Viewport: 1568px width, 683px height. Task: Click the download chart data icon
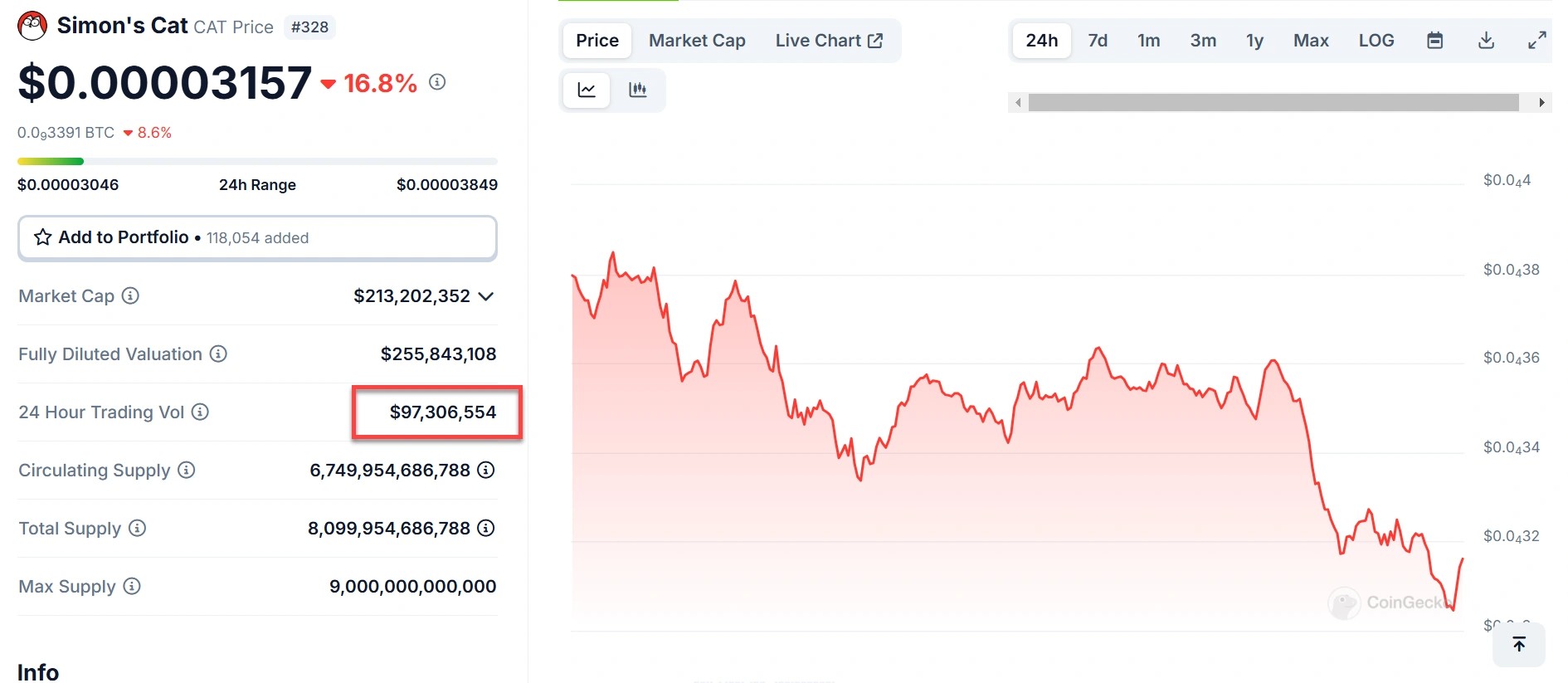coord(1486,41)
